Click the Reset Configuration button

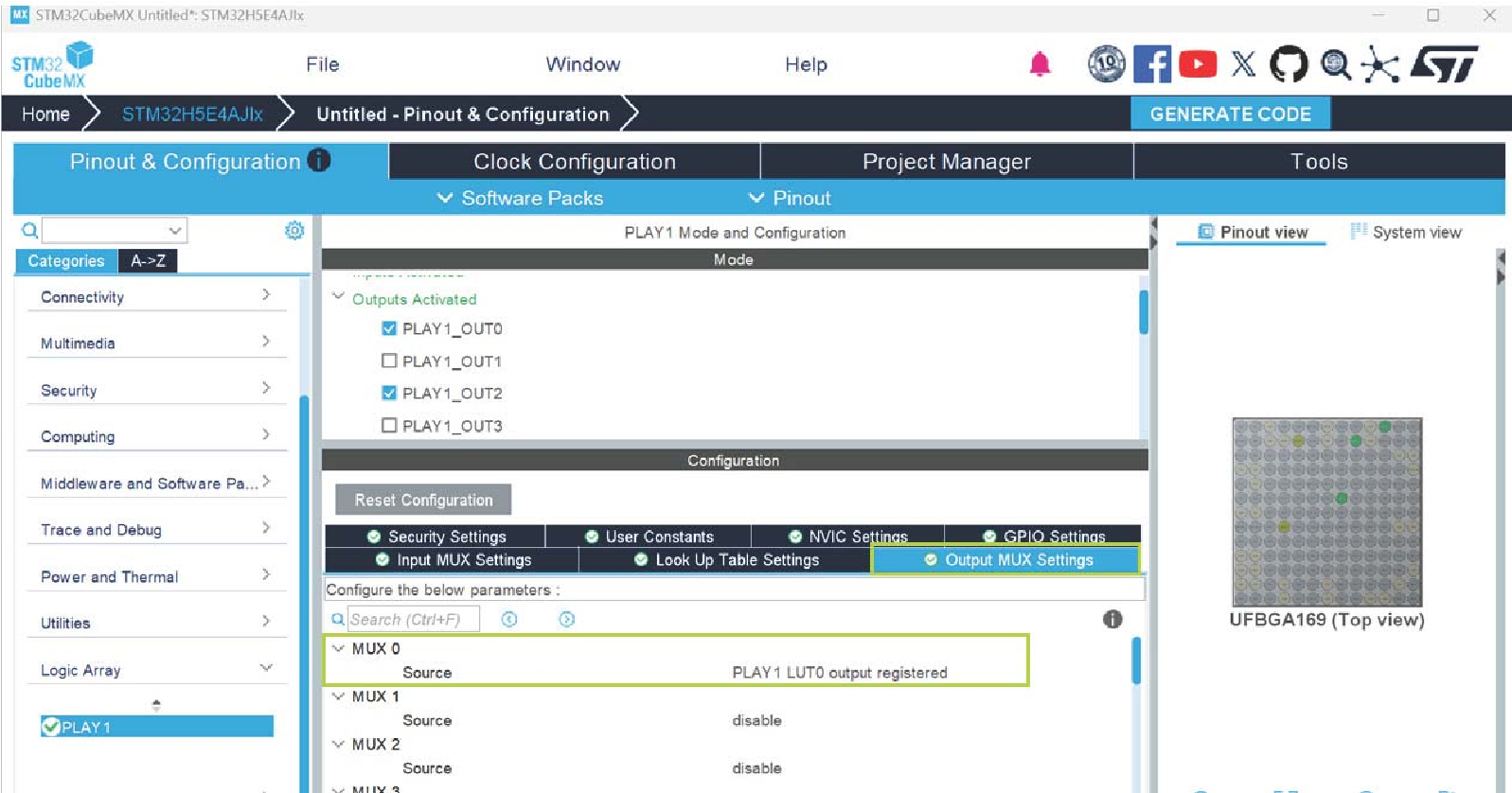(423, 500)
